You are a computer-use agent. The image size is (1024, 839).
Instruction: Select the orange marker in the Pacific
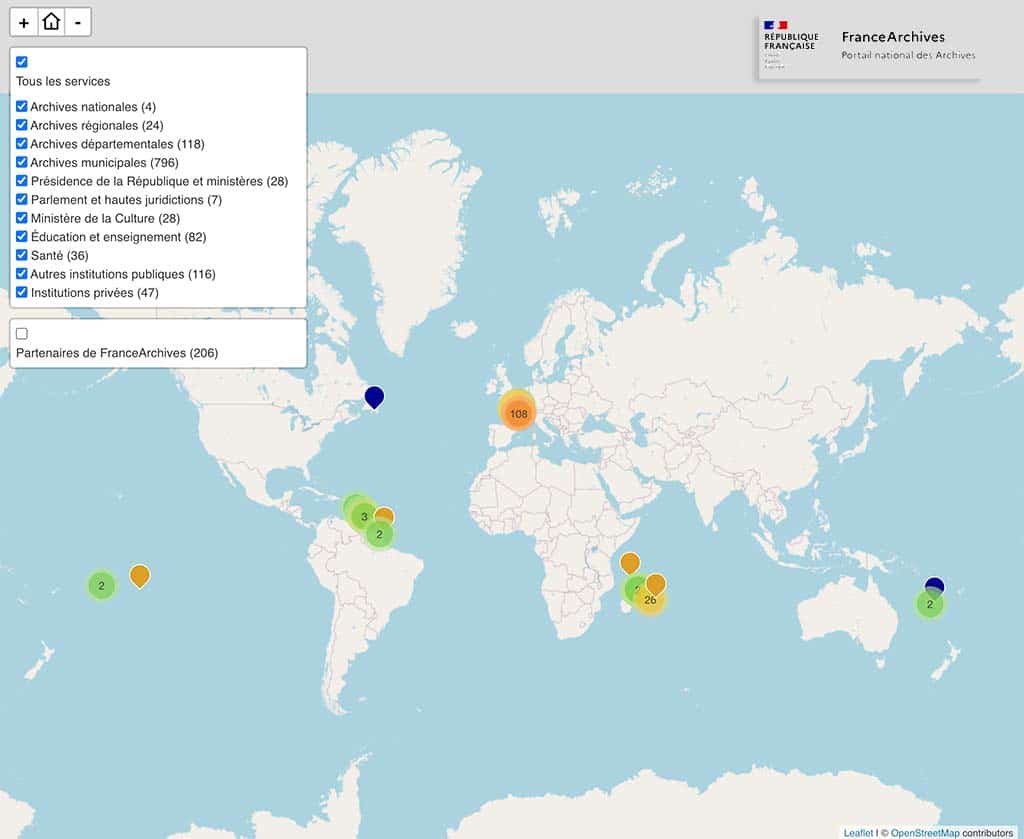140,575
